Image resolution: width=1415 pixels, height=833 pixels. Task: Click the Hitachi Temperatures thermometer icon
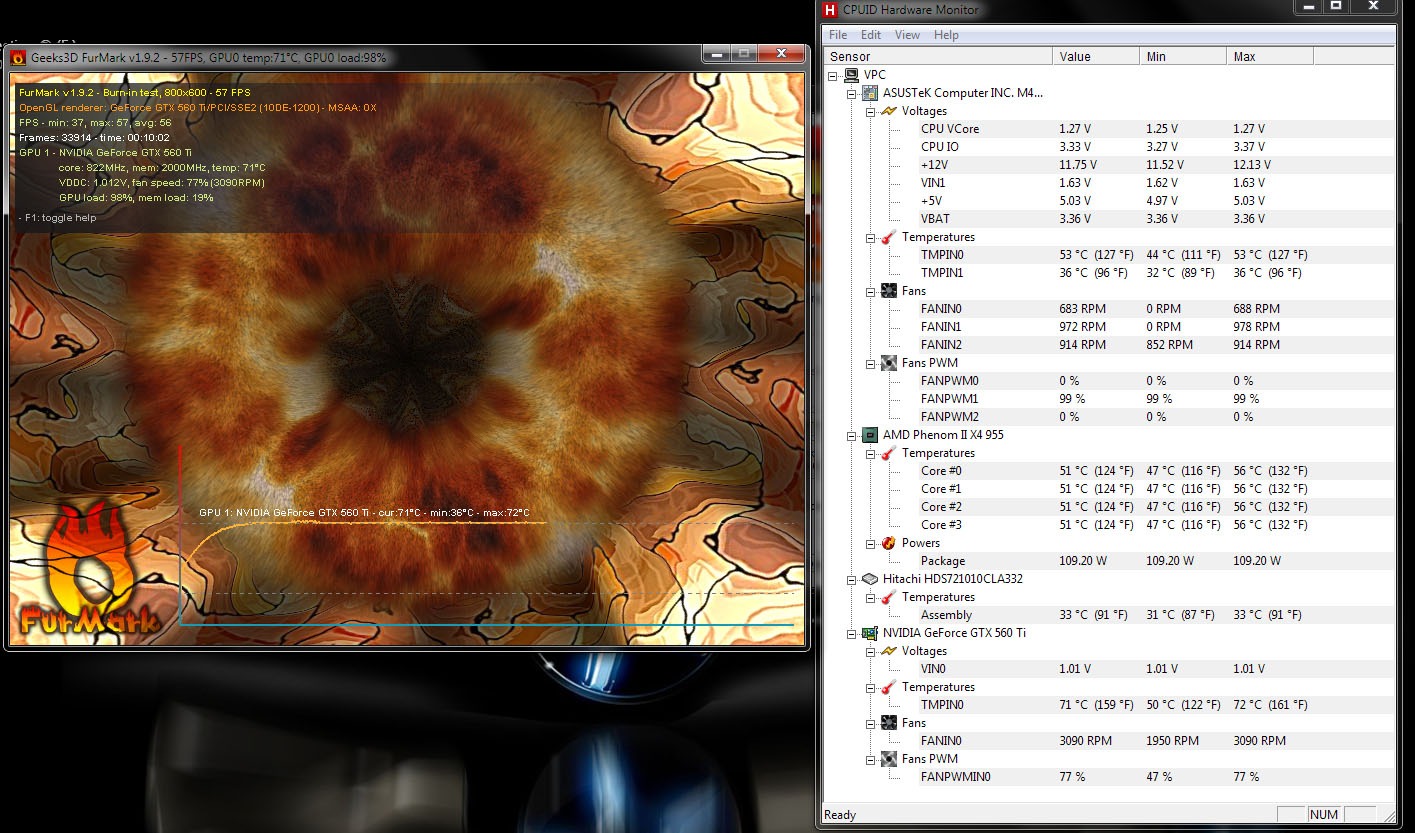pyautogui.click(x=888, y=597)
